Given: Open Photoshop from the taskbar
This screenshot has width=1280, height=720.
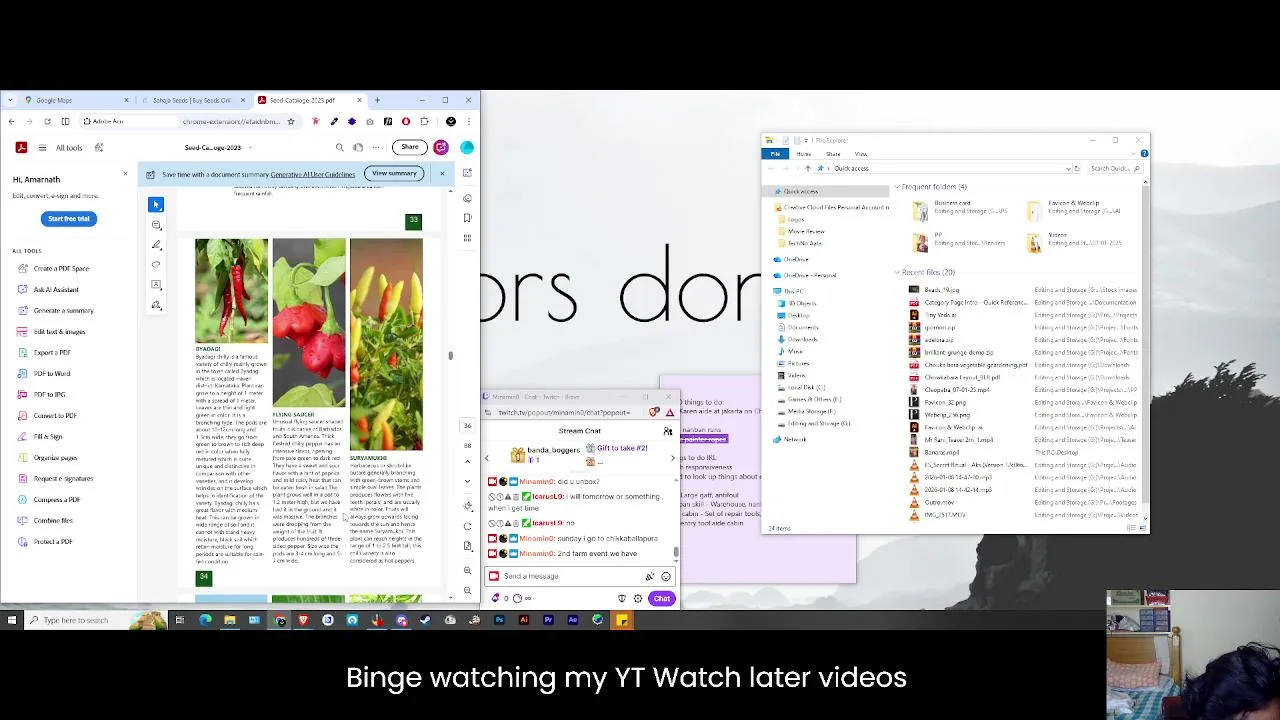Looking at the screenshot, I should click(499, 620).
